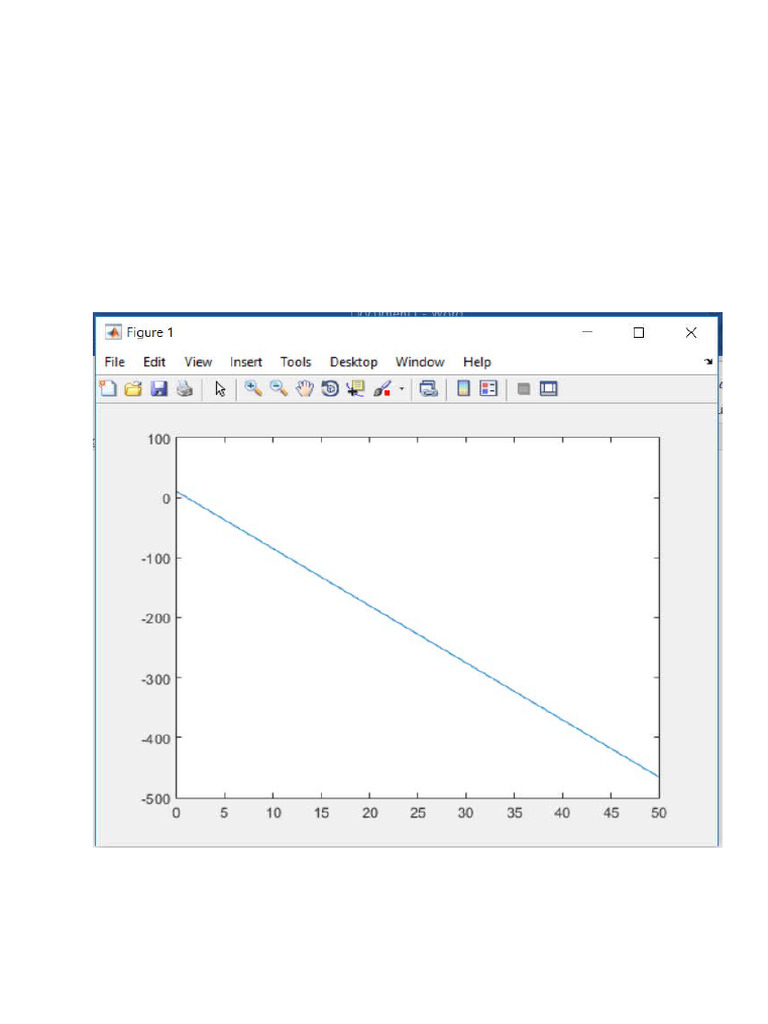This screenshot has width=768, height=1024.
Task: Click the Show Plot Tools icon
Action: [549, 389]
